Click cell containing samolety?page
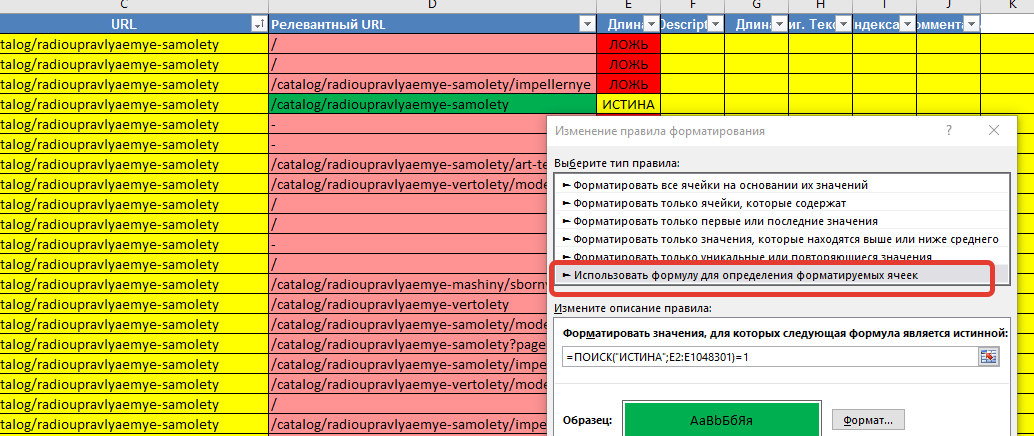Image resolution: width=1034 pixels, height=436 pixels. tap(409, 345)
